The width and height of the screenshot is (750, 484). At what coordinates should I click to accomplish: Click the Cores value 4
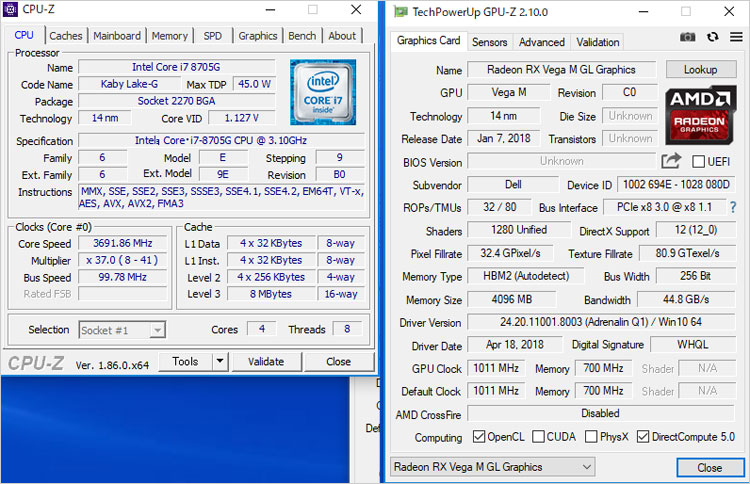pos(262,329)
